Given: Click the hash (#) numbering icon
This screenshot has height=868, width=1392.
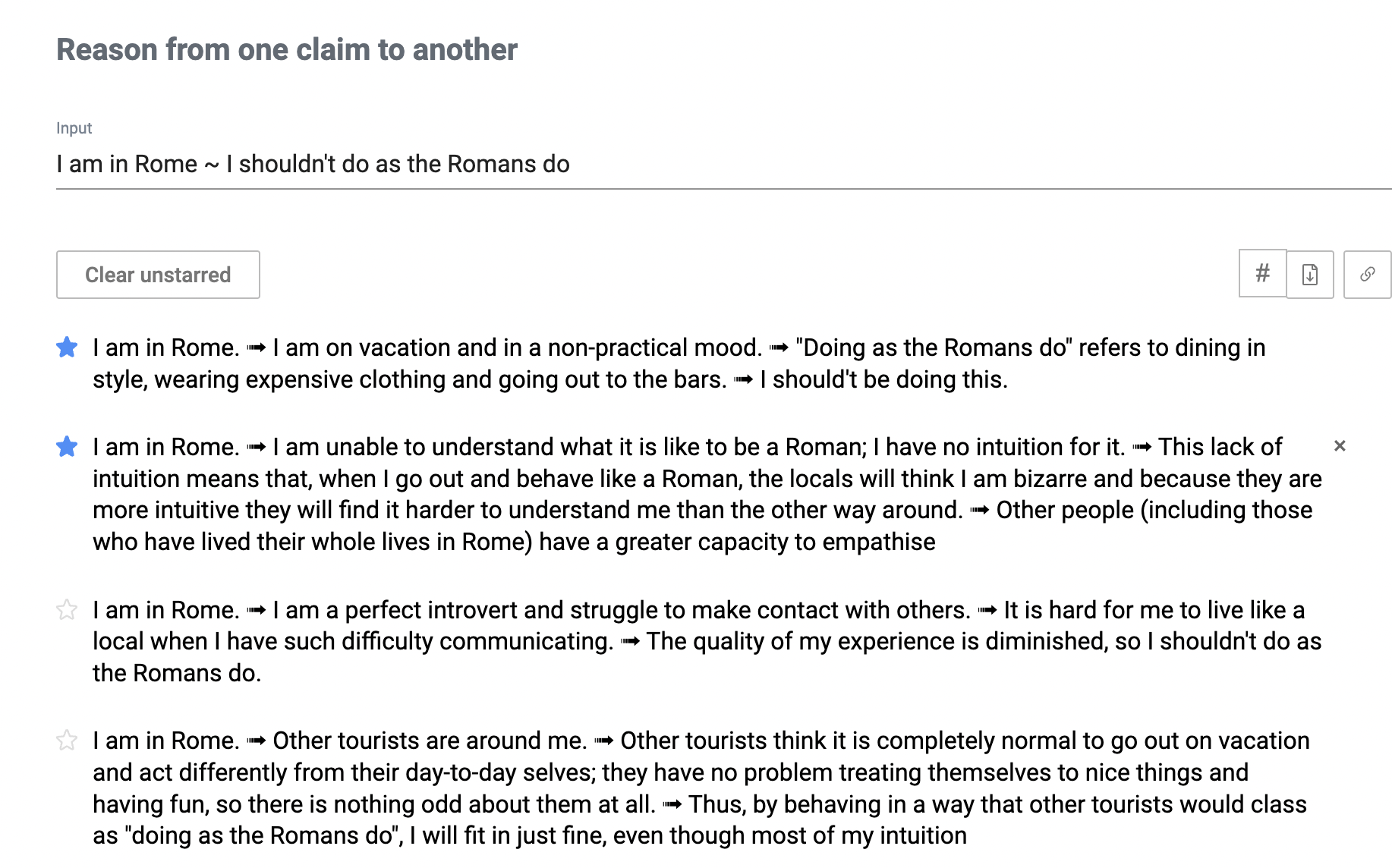Looking at the screenshot, I should click(x=1262, y=274).
